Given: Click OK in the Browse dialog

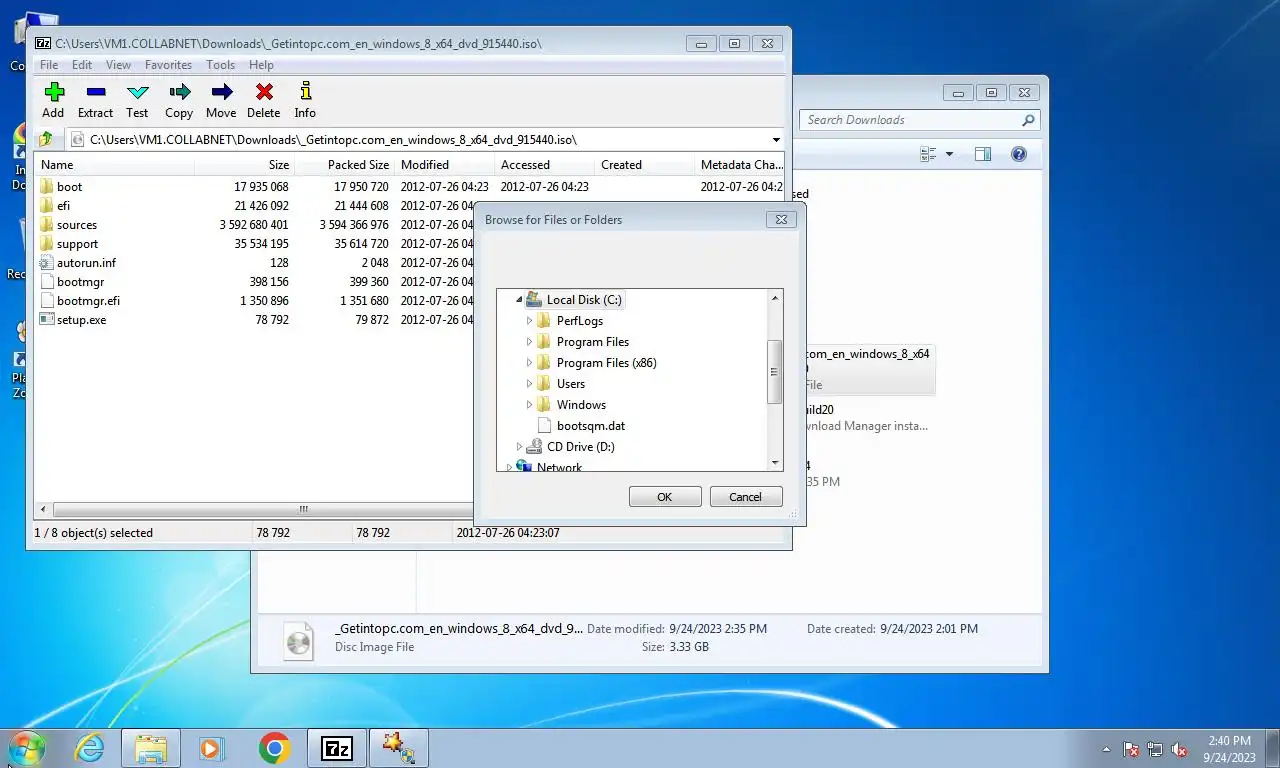Looking at the screenshot, I should click(665, 497).
